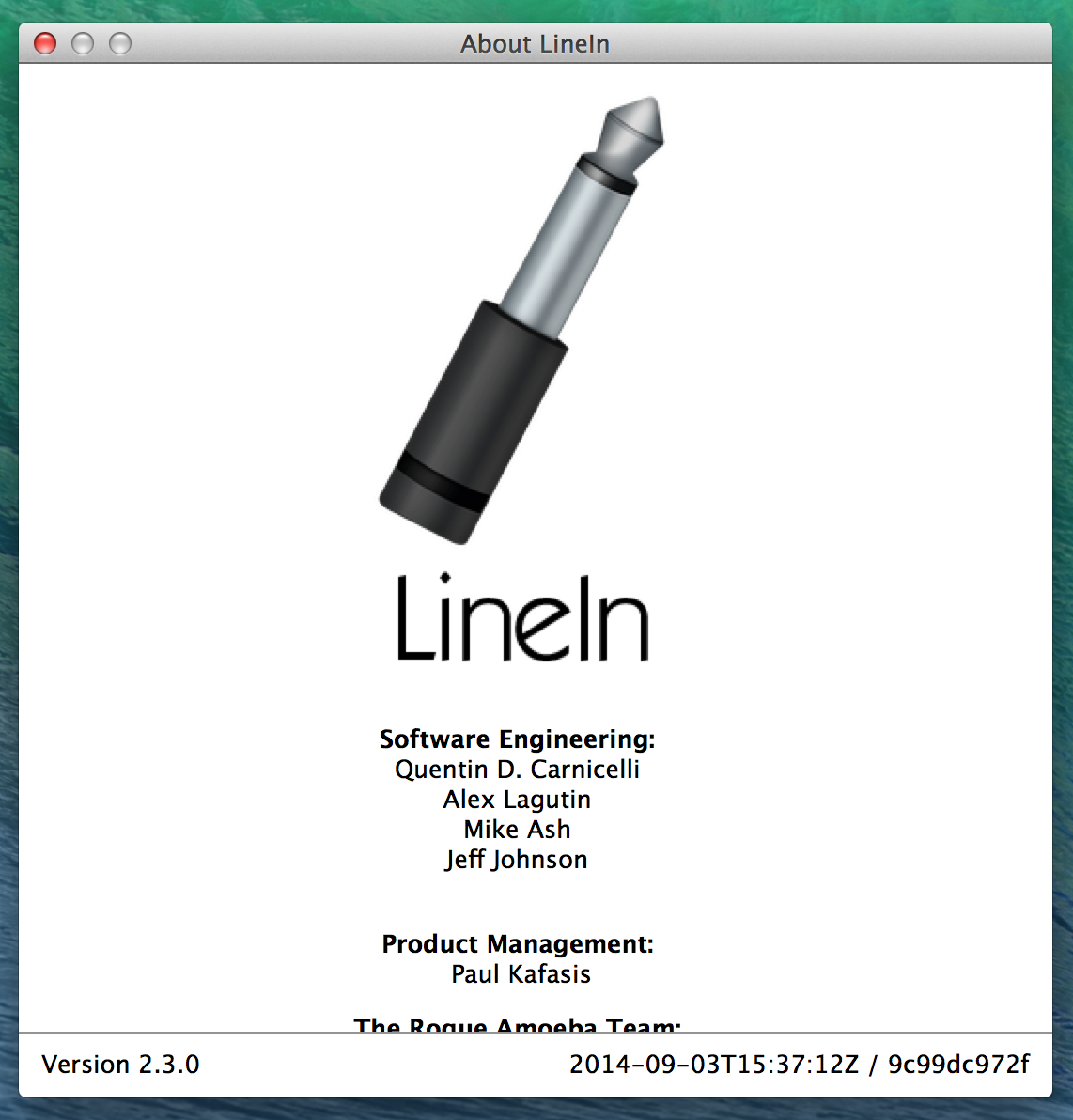This screenshot has width=1073, height=1120.
Task: Click the Version 2.3.0 label
Action: point(120,1065)
